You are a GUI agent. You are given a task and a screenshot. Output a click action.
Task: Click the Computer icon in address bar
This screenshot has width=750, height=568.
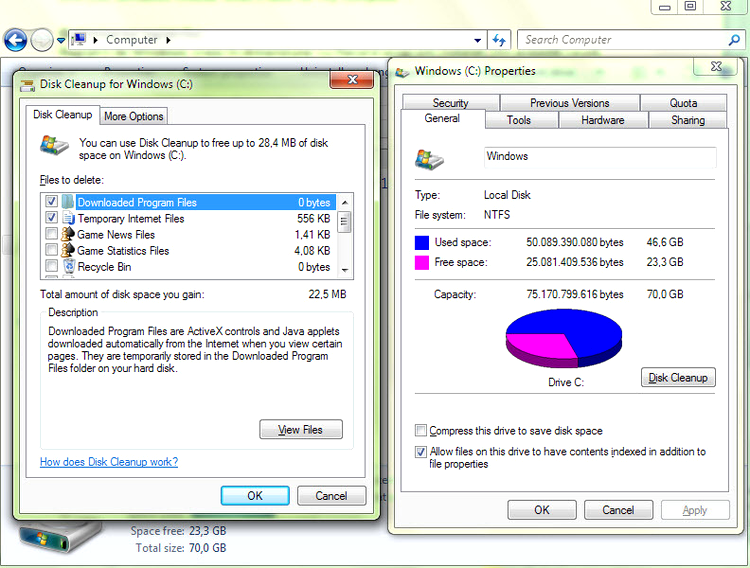(x=79, y=40)
